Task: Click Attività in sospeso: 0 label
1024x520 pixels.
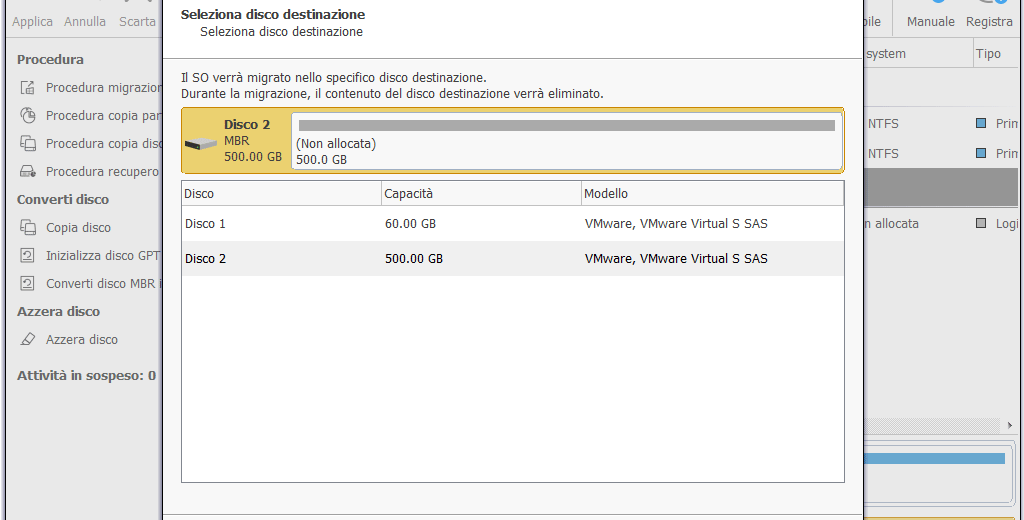Action: (86, 375)
